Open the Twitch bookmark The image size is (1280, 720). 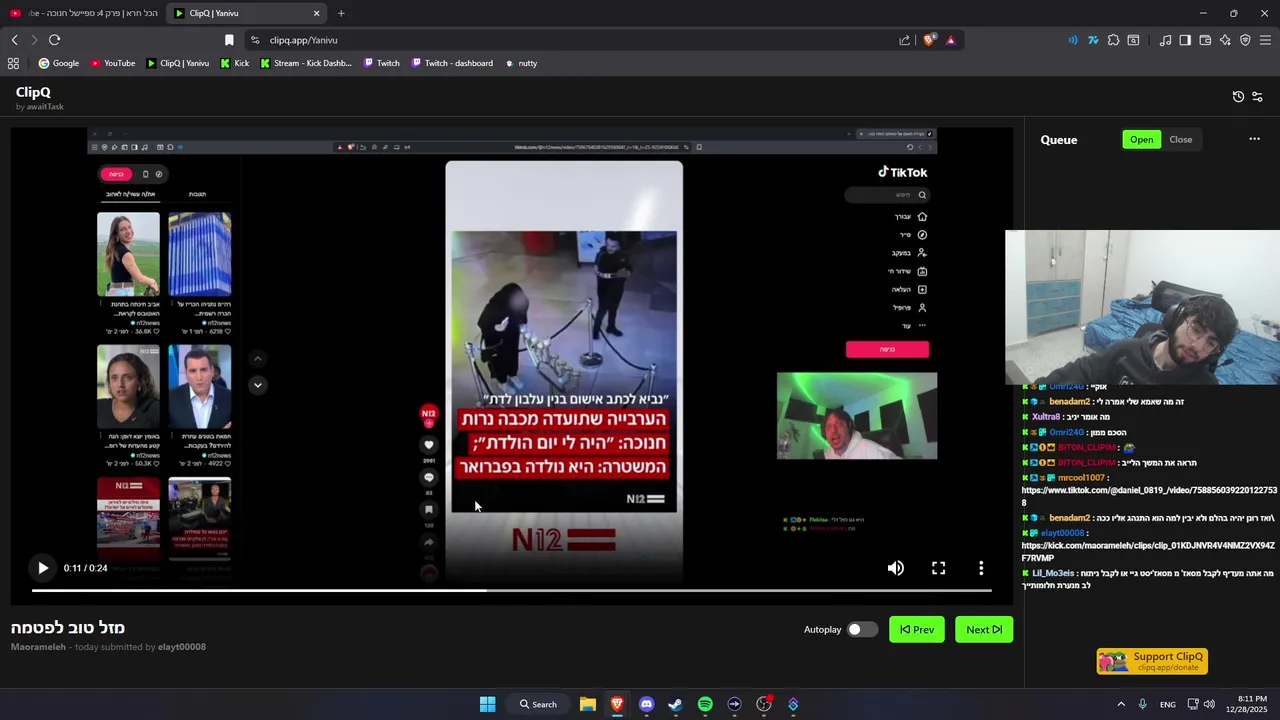tap(381, 63)
